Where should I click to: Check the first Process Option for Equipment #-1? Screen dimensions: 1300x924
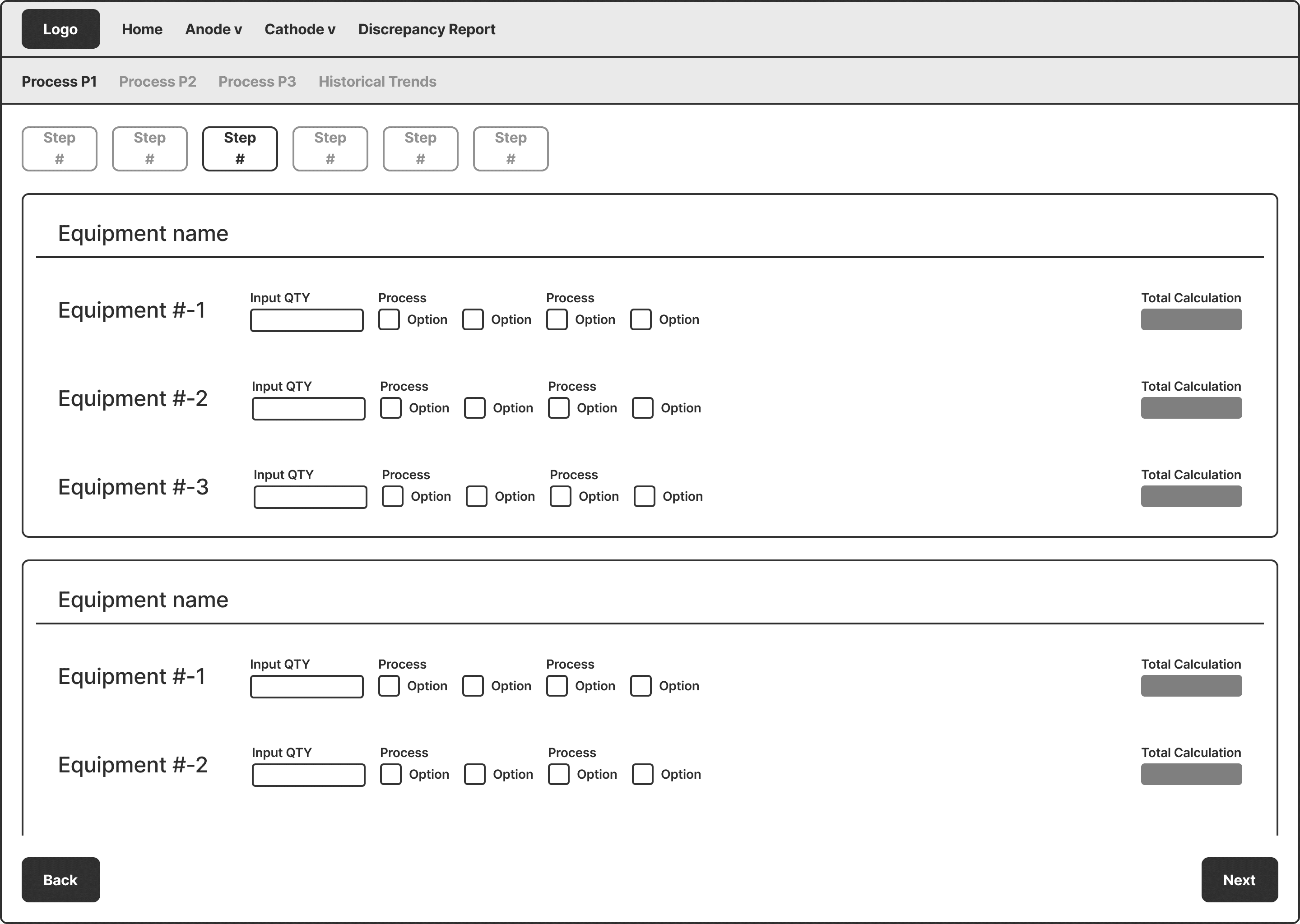click(389, 319)
